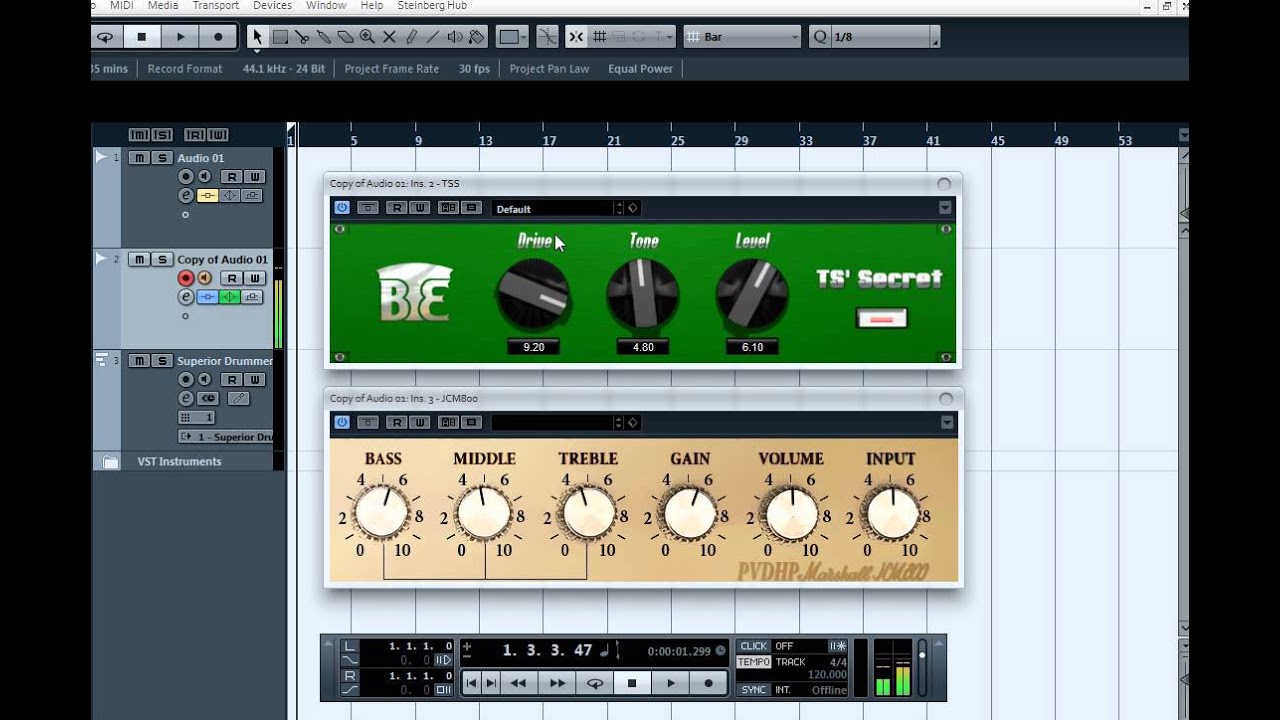The image size is (1280, 720).
Task: Open JCM800 plugin window functions menu arrow
Action: [x=945, y=422]
